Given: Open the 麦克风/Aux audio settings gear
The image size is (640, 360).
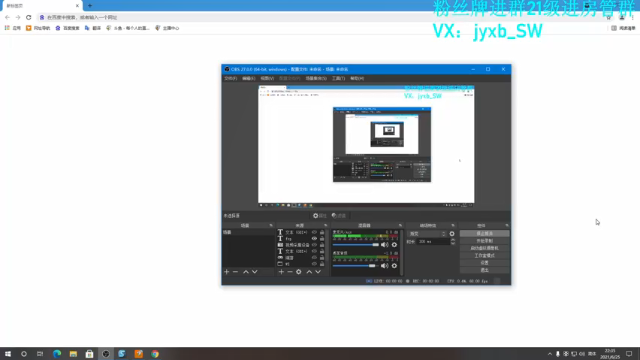Looking at the screenshot, I should (394, 245).
